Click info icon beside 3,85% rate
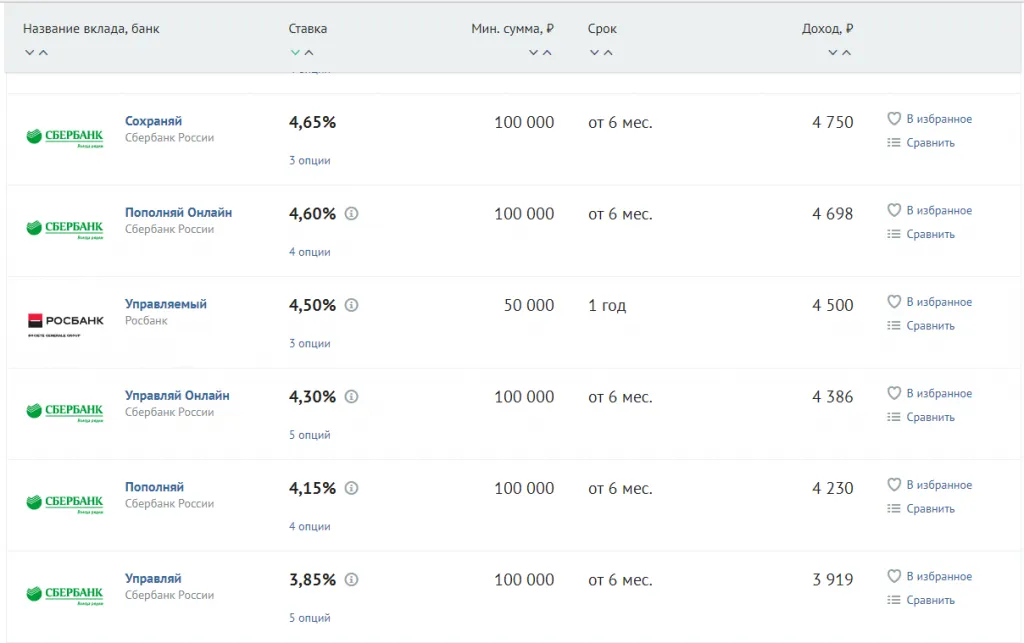Screen dimensions: 1024x643 [351, 580]
